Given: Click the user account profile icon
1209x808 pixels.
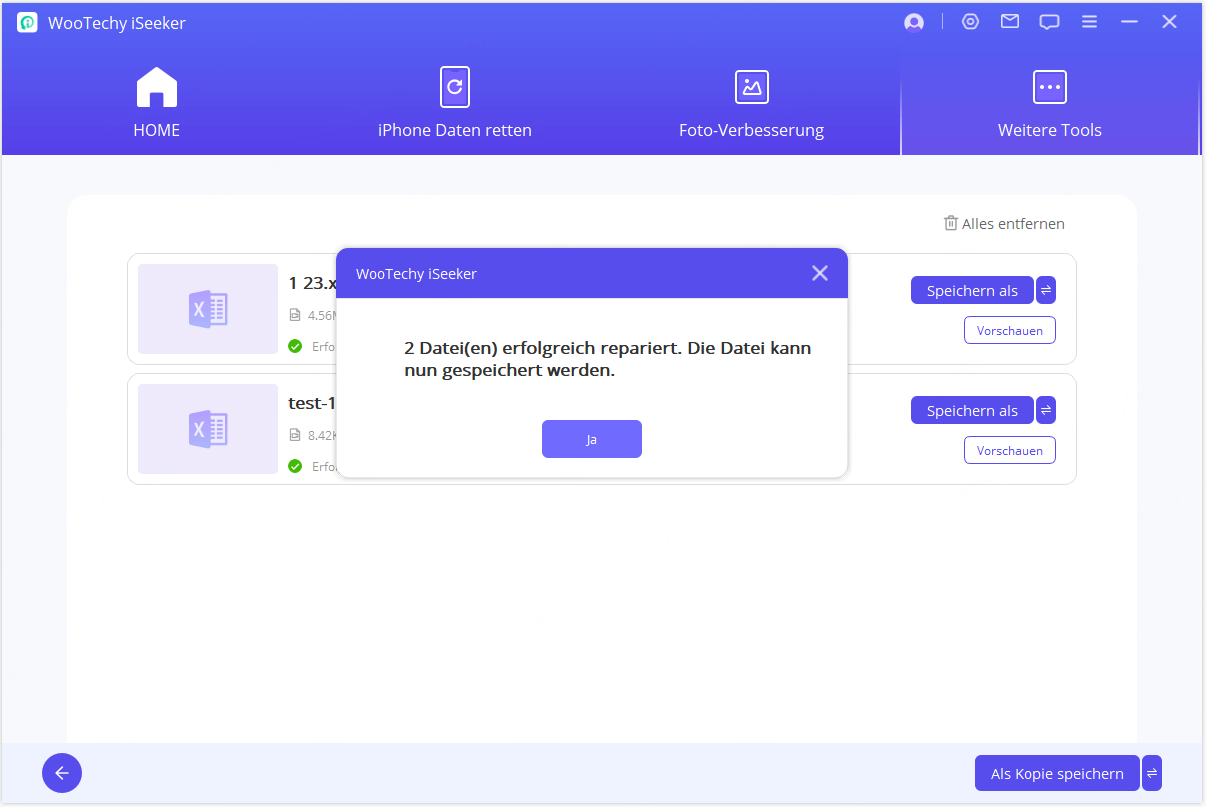Looking at the screenshot, I should tap(913, 22).
